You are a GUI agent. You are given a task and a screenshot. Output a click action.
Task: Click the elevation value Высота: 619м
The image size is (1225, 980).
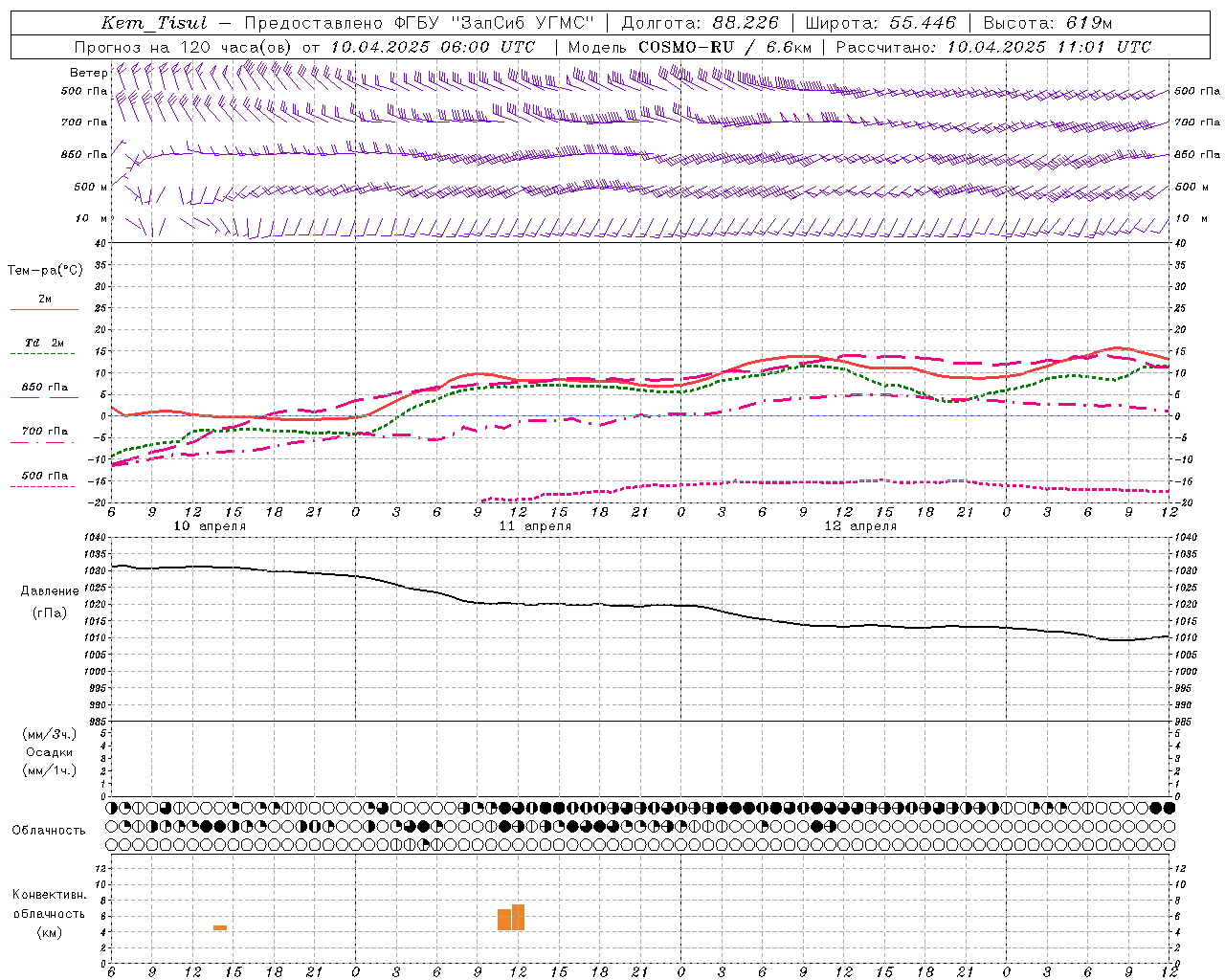(1048, 23)
